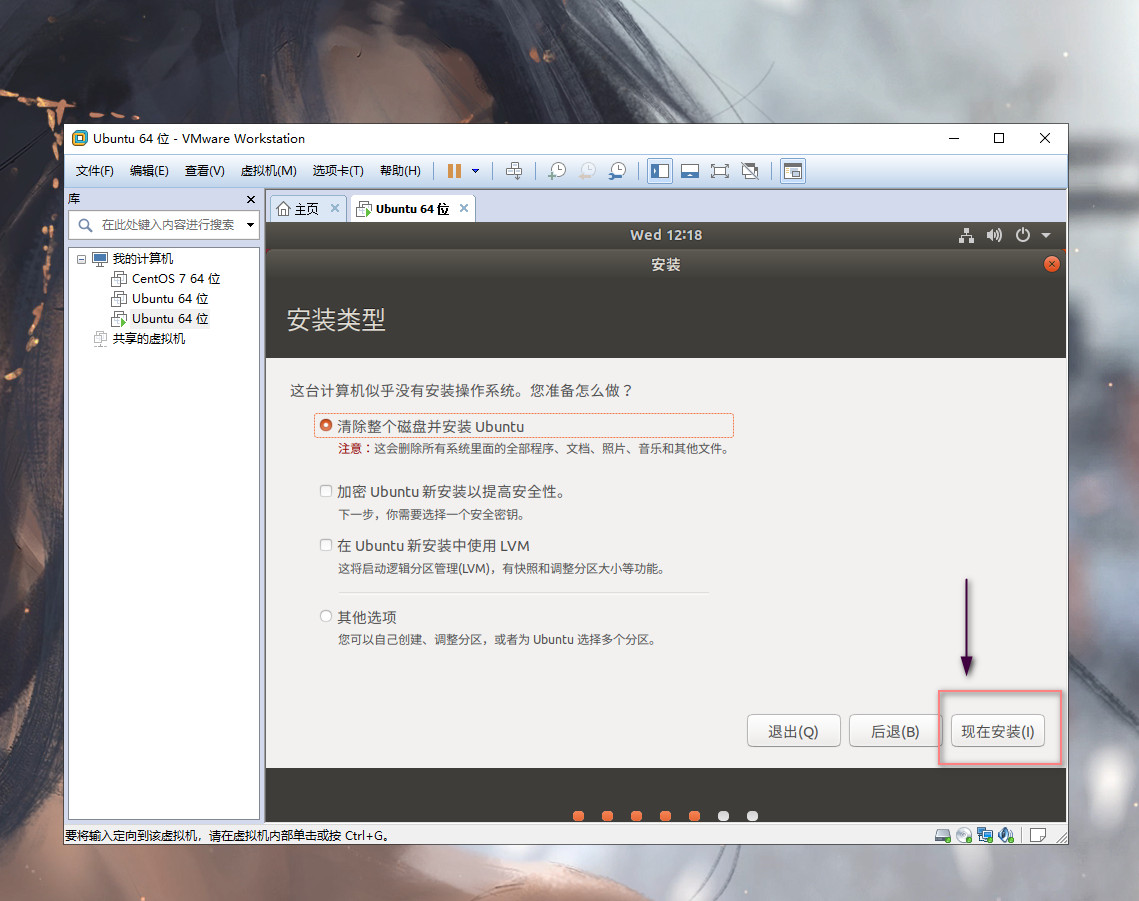Click the CD/DVD drive status bar icon

pyautogui.click(x=964, y=836)
